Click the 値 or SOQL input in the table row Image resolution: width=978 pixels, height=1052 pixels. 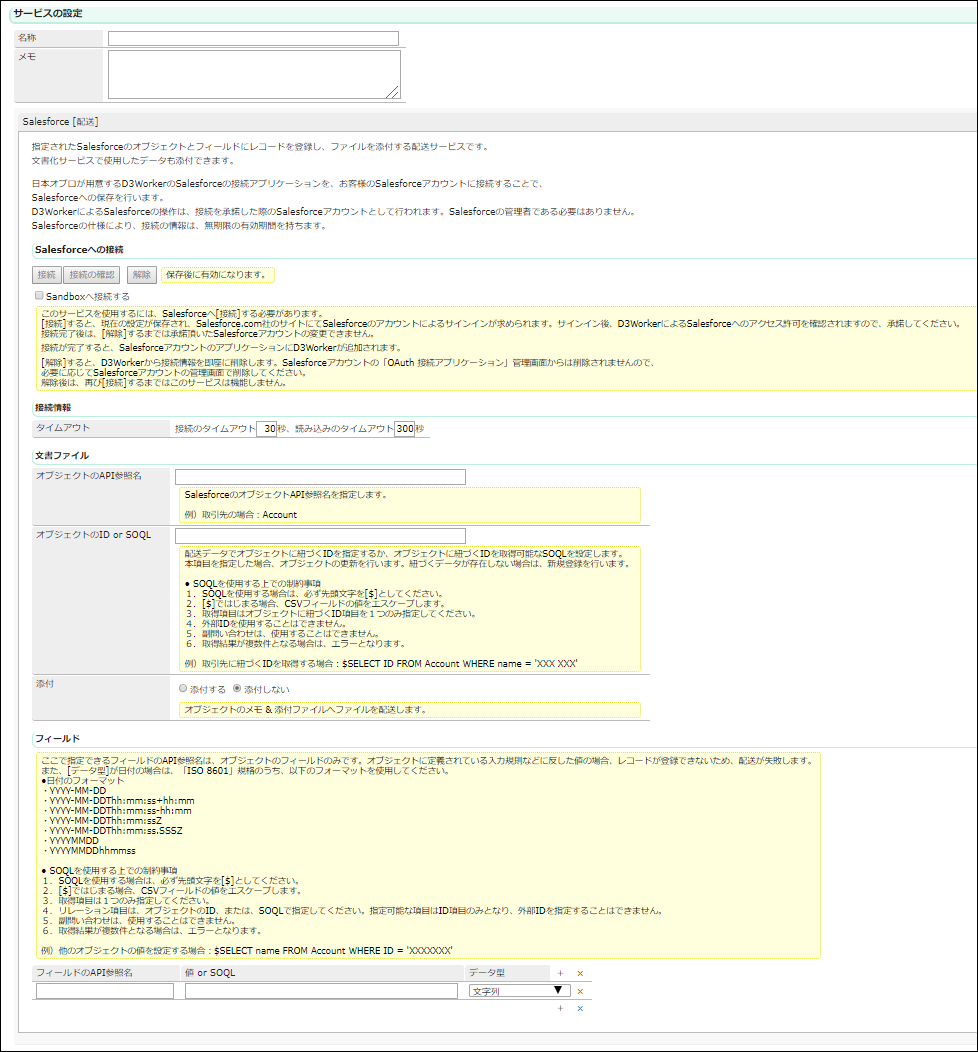pos(321,991)
